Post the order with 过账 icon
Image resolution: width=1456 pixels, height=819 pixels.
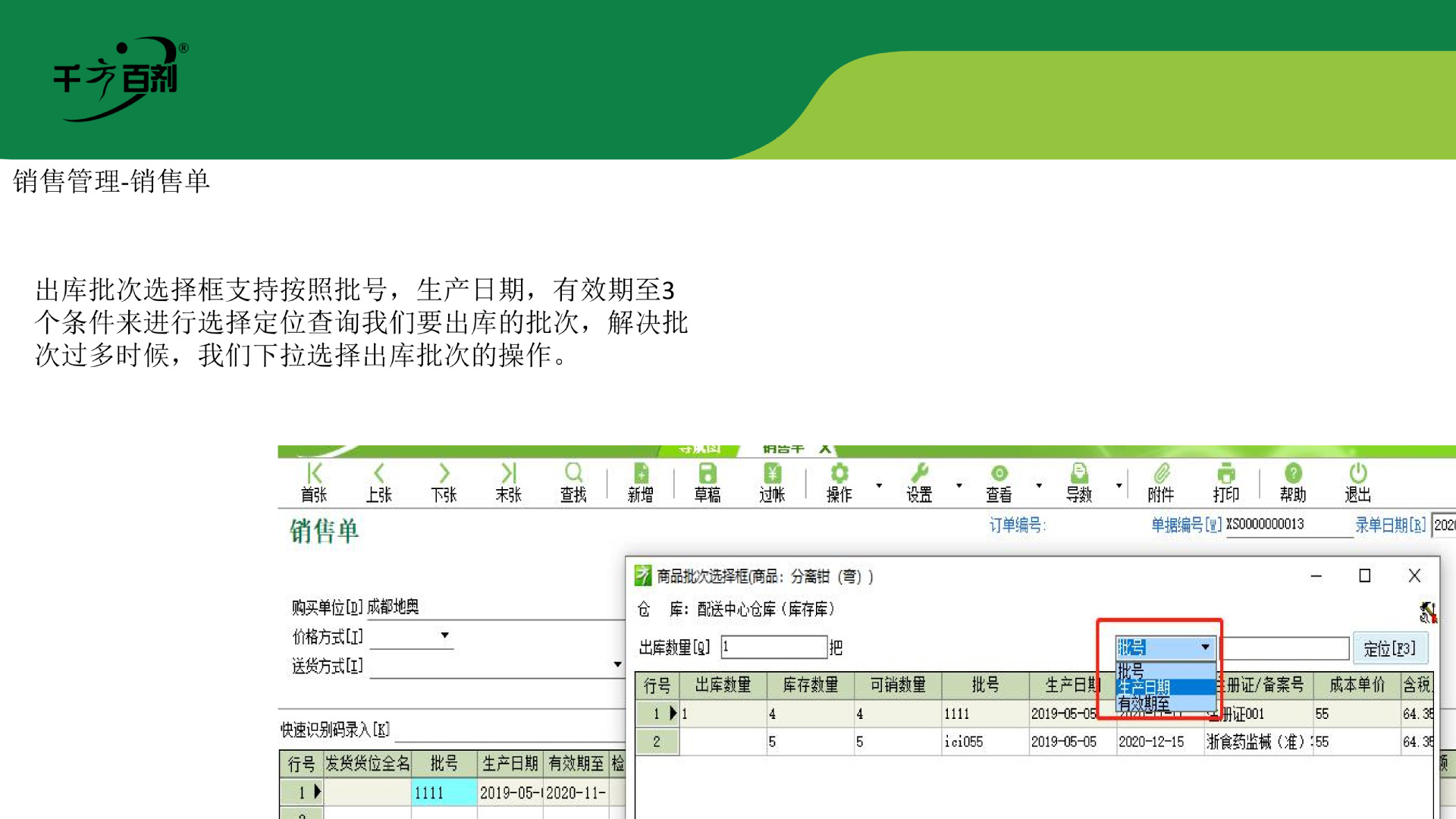click(772, 482)
